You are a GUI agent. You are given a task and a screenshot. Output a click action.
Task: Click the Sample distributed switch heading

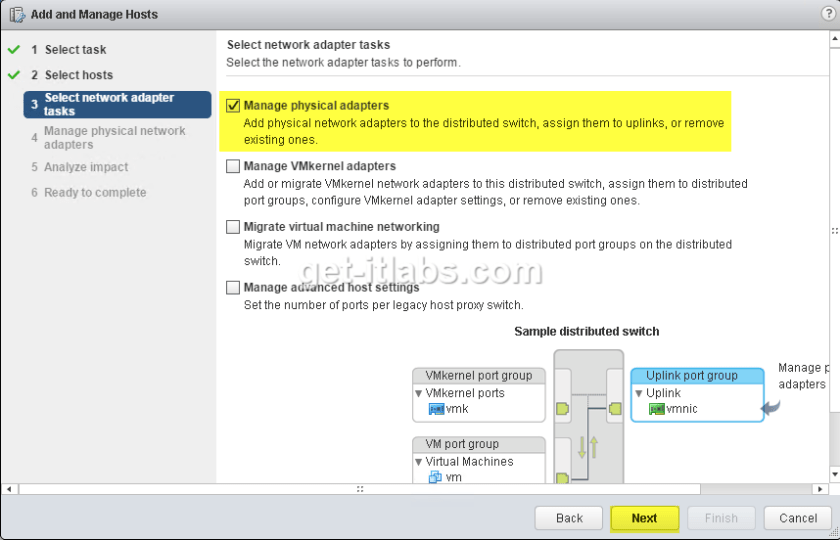pyautogui.click(x=587, y=332)
